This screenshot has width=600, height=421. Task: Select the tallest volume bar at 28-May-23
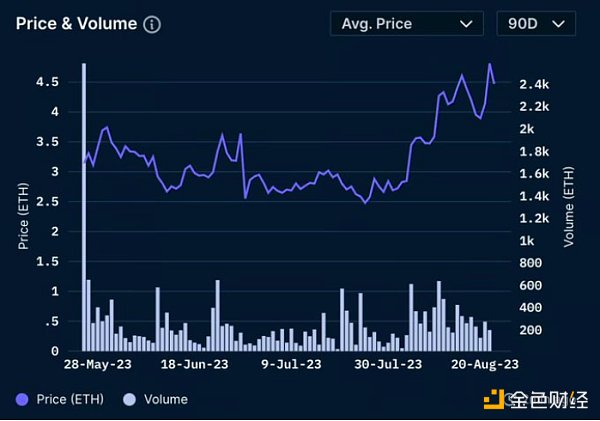click(84, 200)
